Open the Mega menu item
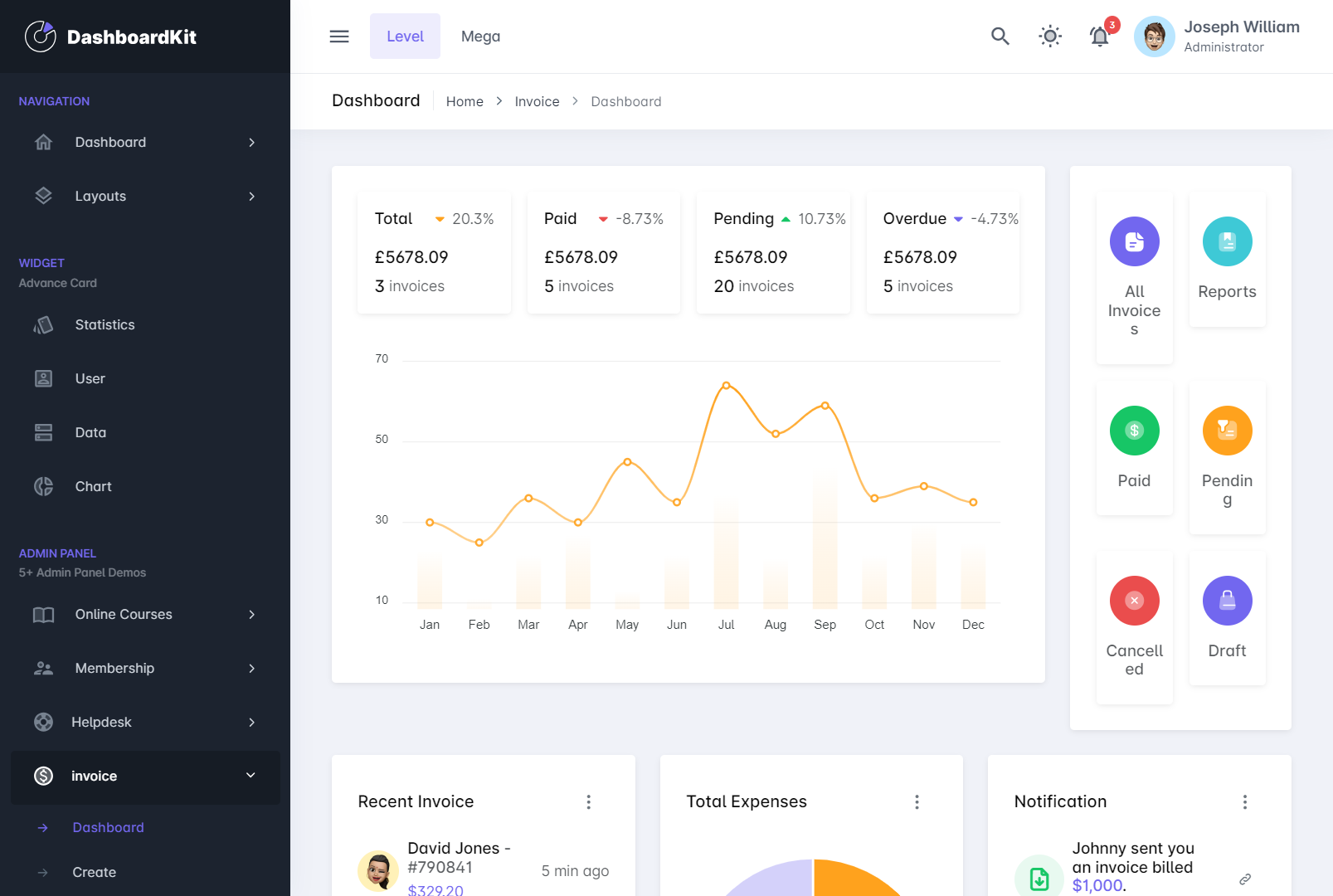Image resolution: width=1333 pixels, height=896 pixels. [480, 37]
